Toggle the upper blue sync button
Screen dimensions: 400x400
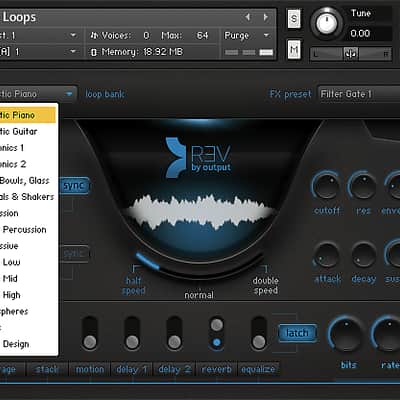pos(74,186)
